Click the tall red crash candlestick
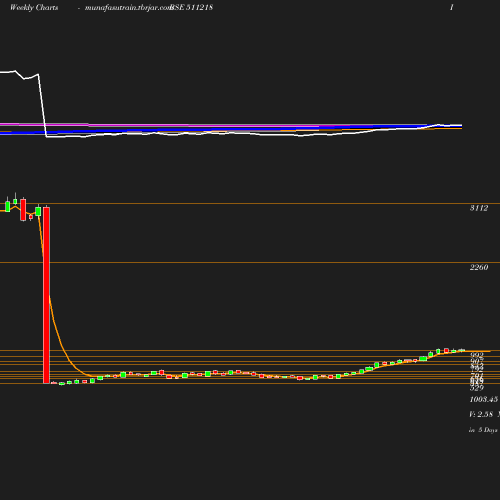Screen dimensions: 500x500 pos(46,295)
